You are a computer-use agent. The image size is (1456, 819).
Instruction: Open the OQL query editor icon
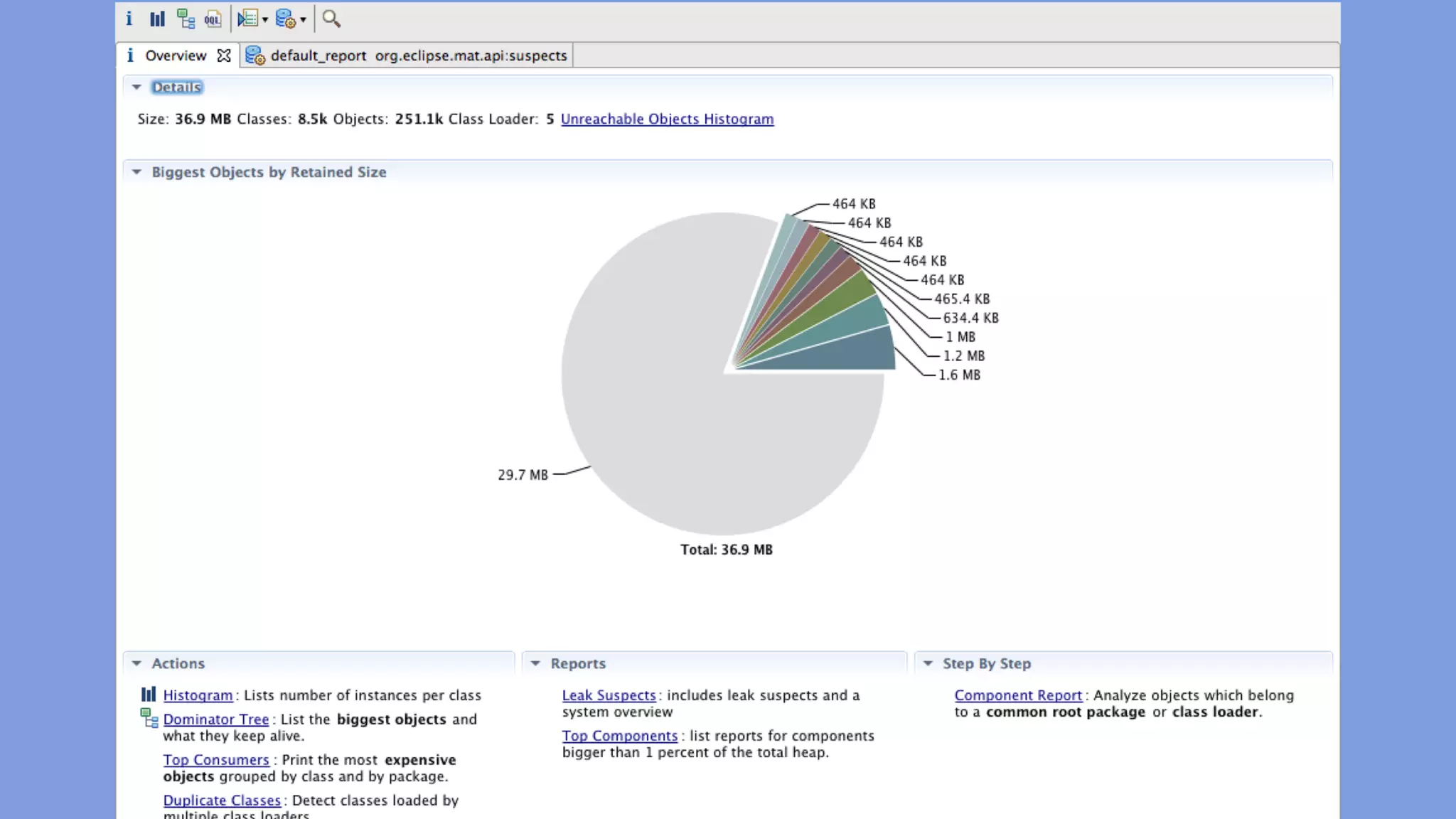[213, 18]
